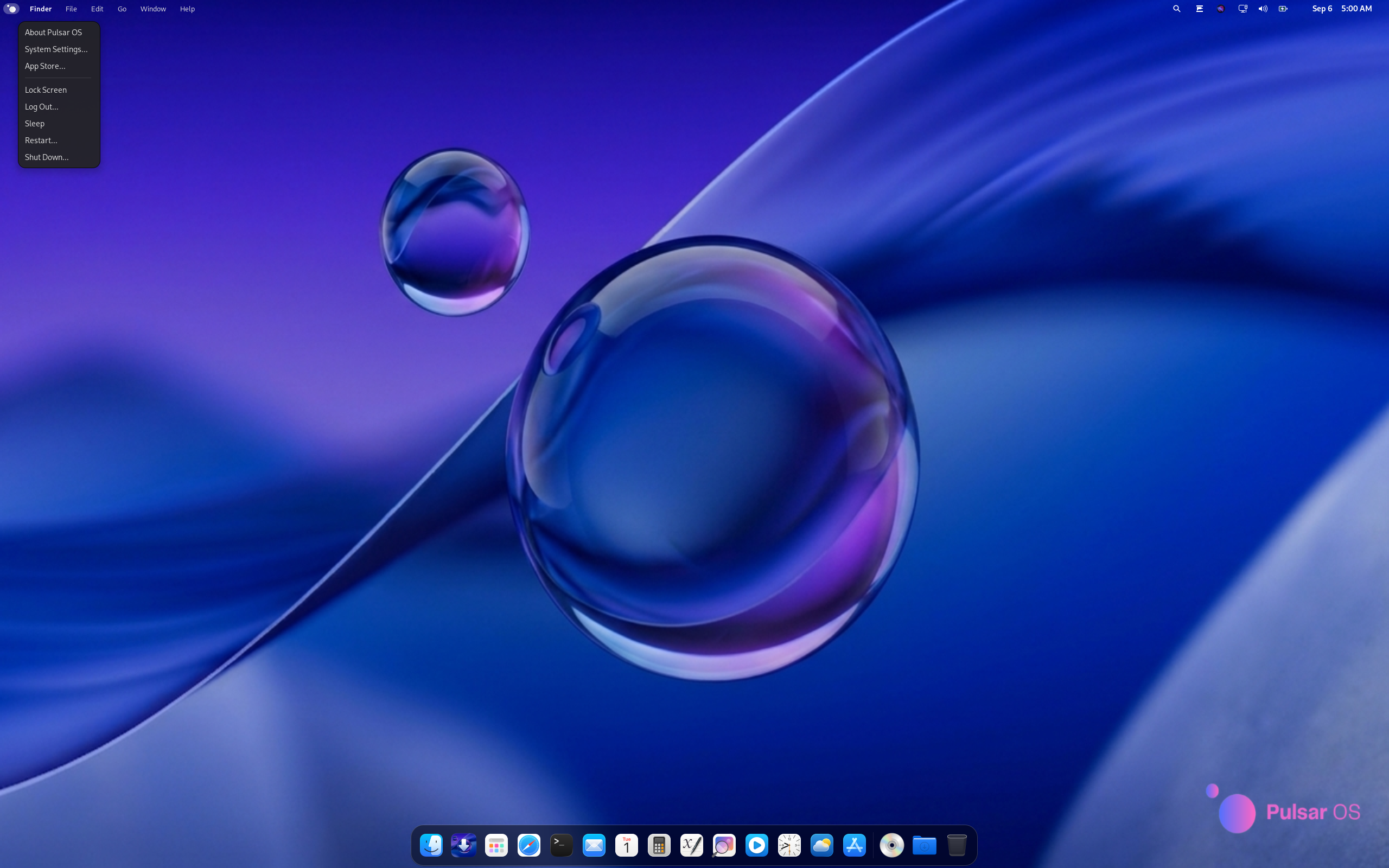Click the search magnifier in menu bar
This screenshot has width=1389, height=868.
[x=1177, y=9]
